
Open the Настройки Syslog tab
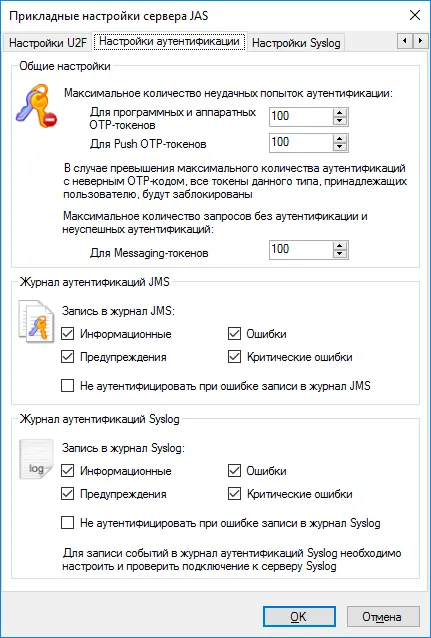[x=296, y=43]
